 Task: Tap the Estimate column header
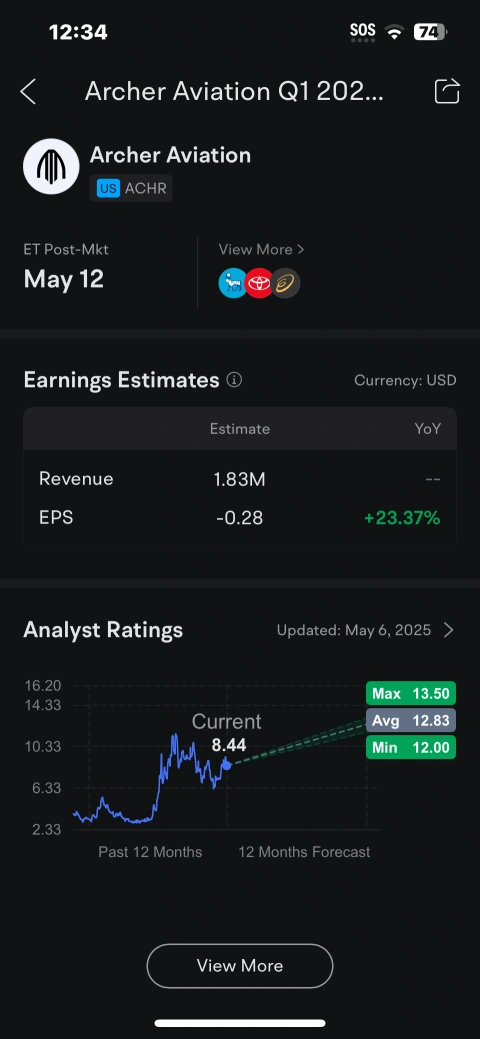pos(239,429)
